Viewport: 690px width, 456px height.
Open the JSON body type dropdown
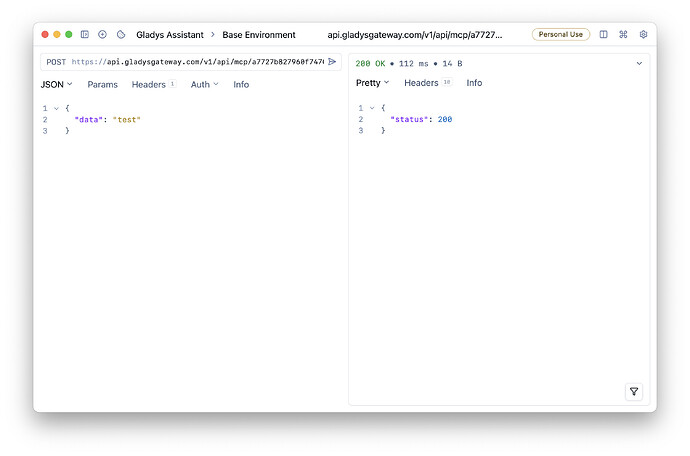pos(56,84)
